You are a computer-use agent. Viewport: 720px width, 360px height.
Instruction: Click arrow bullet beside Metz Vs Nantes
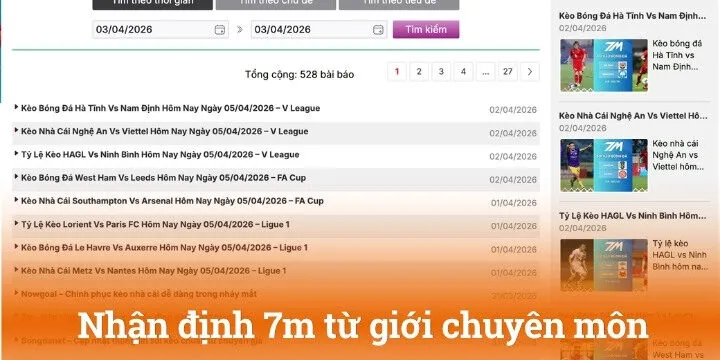[17, 269]
